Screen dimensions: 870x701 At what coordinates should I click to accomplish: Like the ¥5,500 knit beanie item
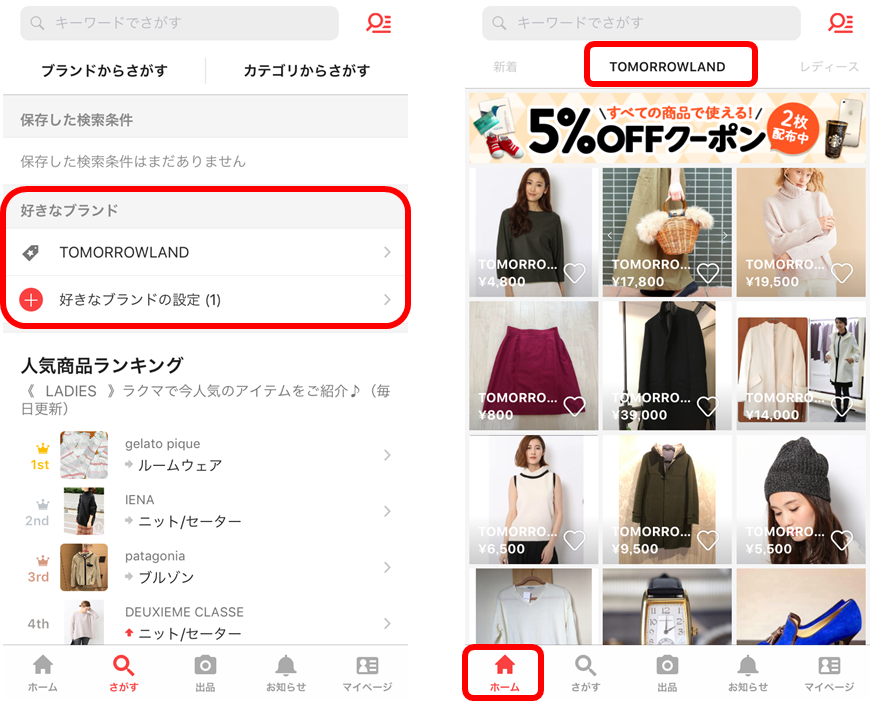pyautogui.click(x=842, y=539)
